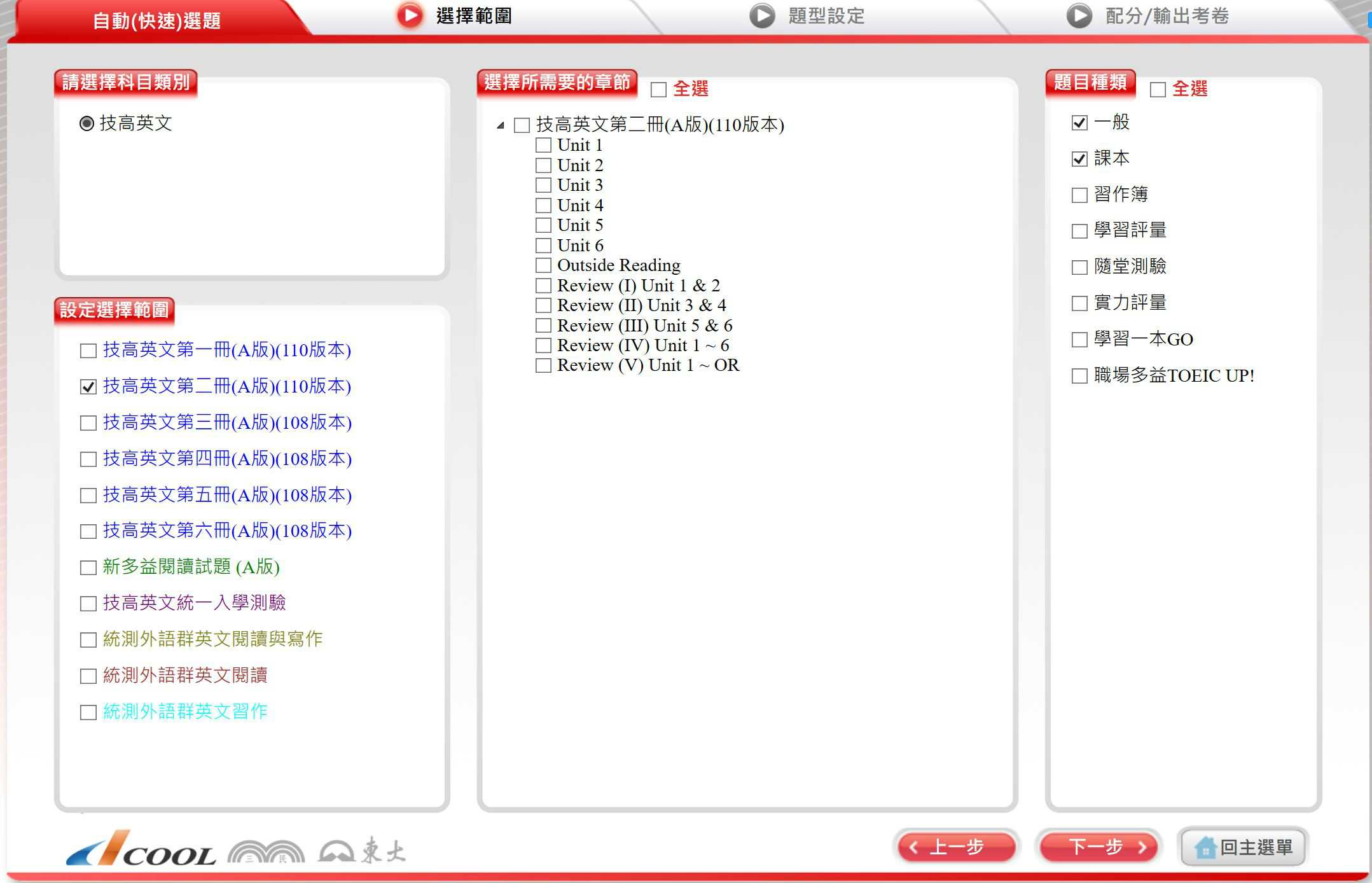Check 統測外語群英文習作
Viewport: 1372px width, 883px height.
point(88,713)
